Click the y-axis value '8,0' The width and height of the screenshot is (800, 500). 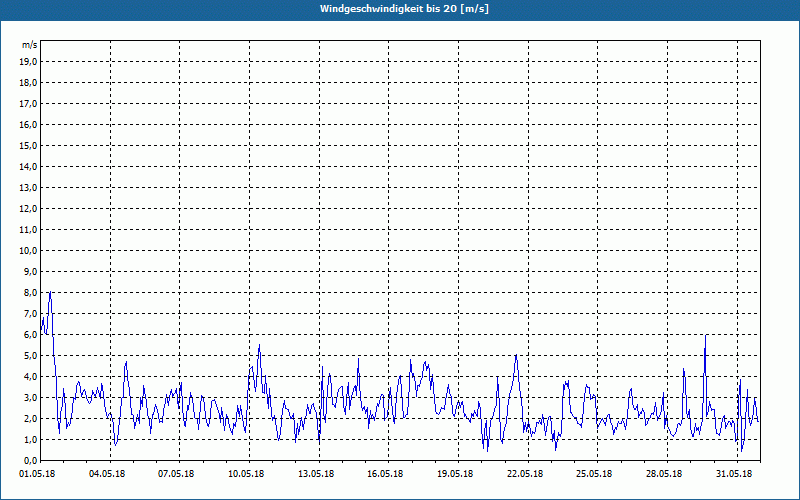[30, 292]
